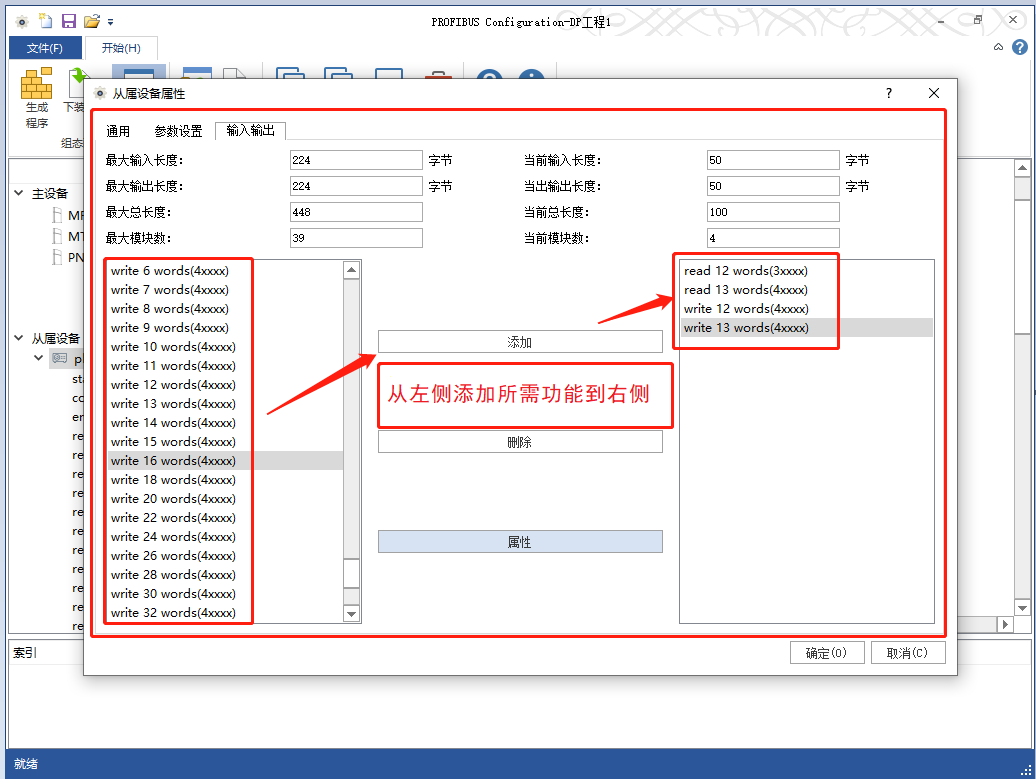
Task: Click the gear icon in the 从属设备属性 title bar
Action: coord(99,92)
